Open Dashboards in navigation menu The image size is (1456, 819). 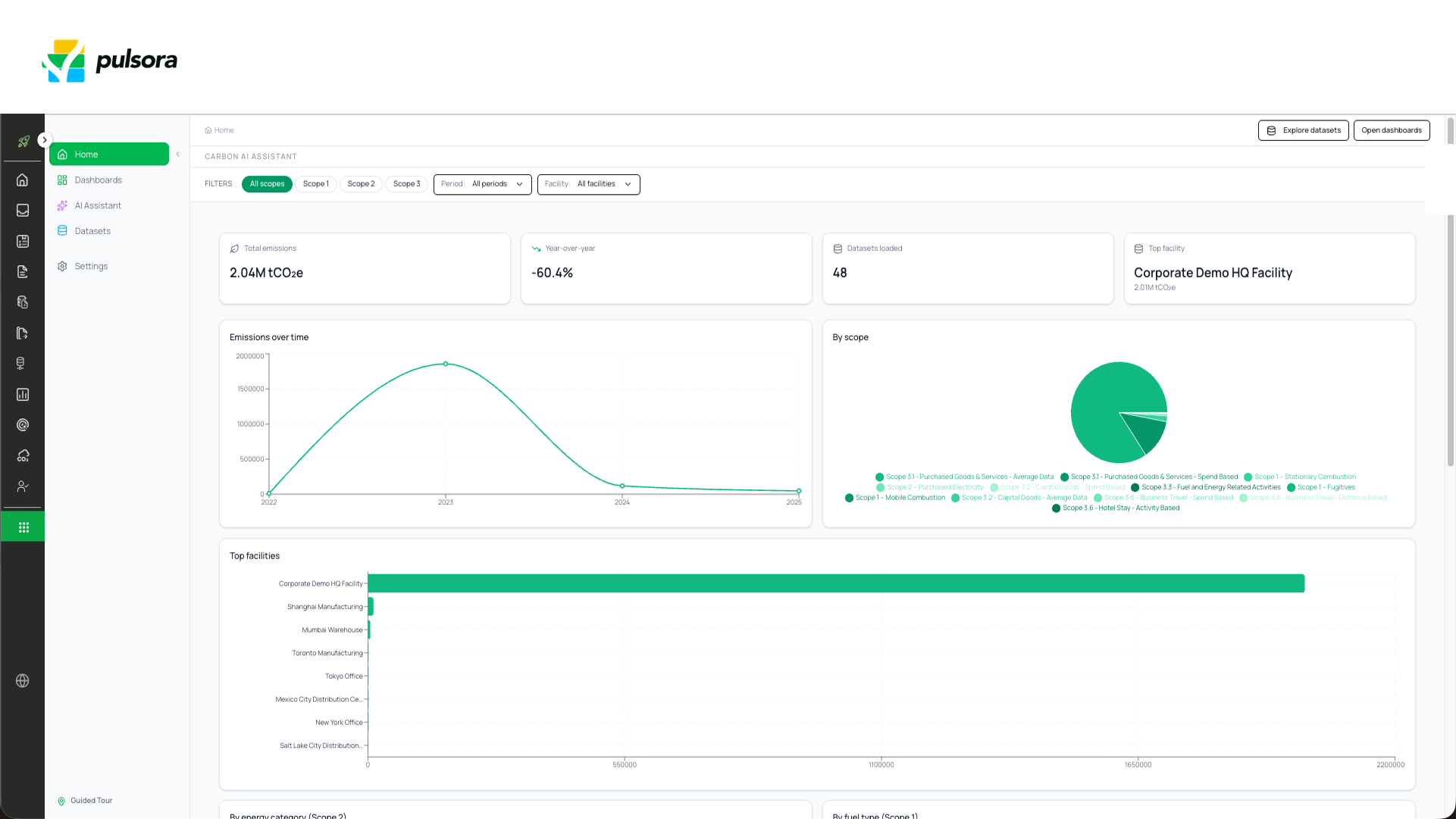pyautogui.click(x=109, y=180)
